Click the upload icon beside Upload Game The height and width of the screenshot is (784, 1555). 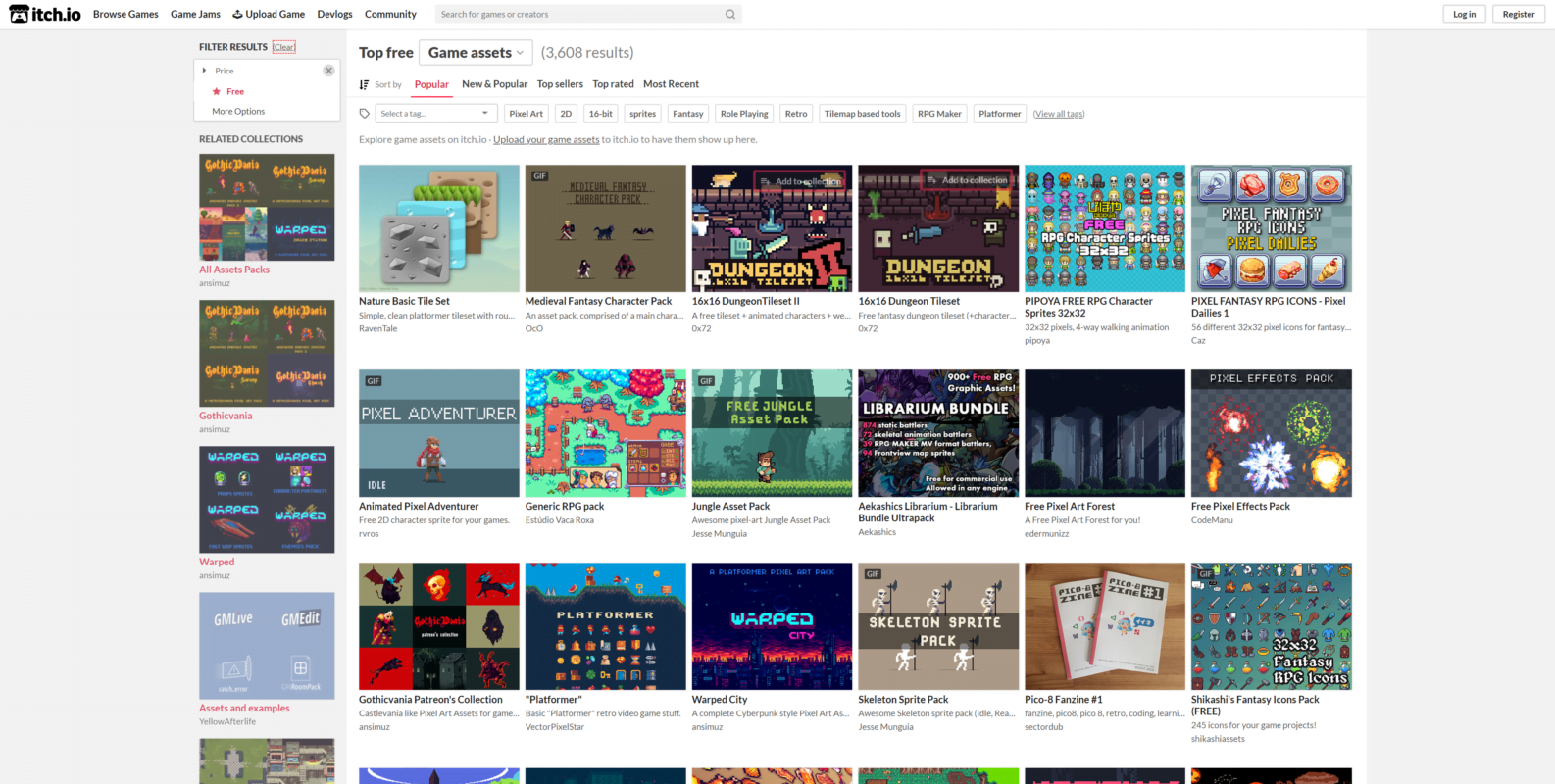coord(237,14)
